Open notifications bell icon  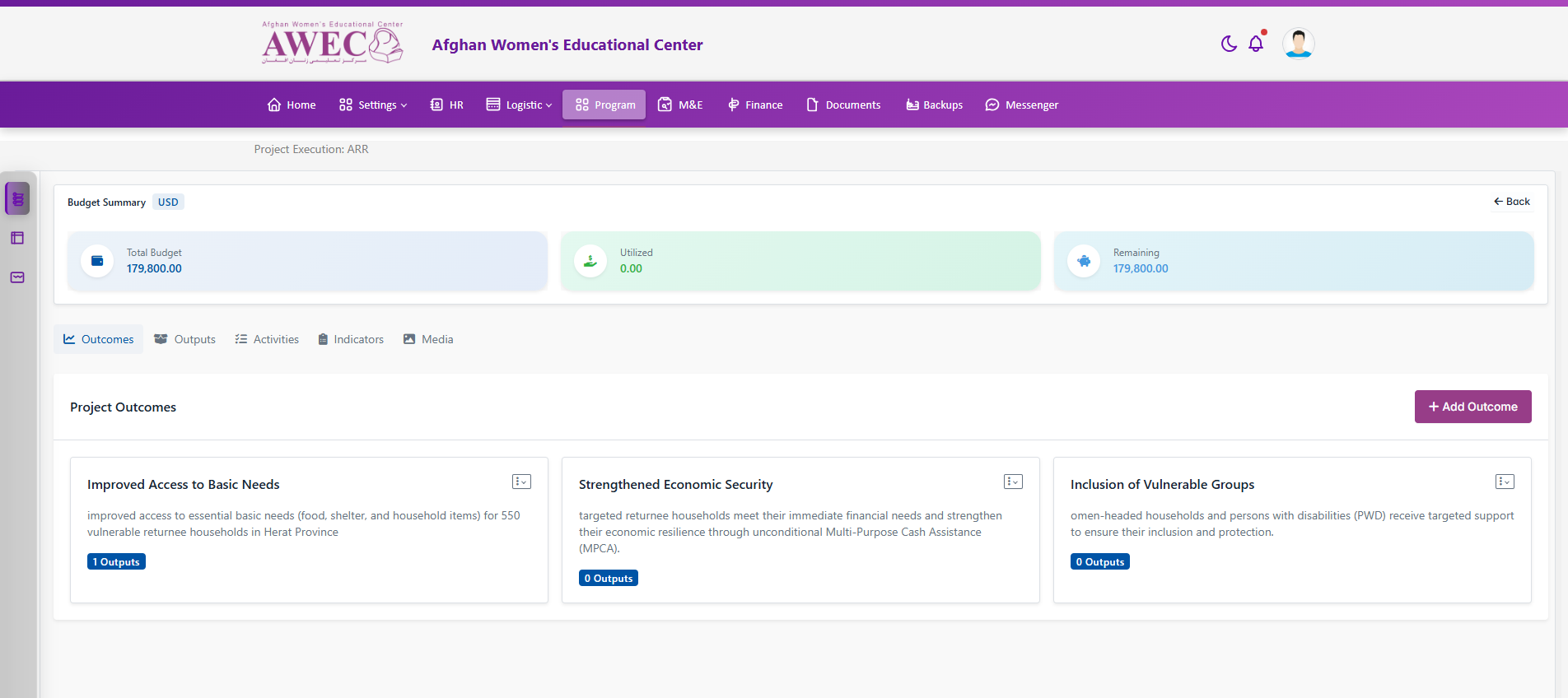[x=1256, y=44]
